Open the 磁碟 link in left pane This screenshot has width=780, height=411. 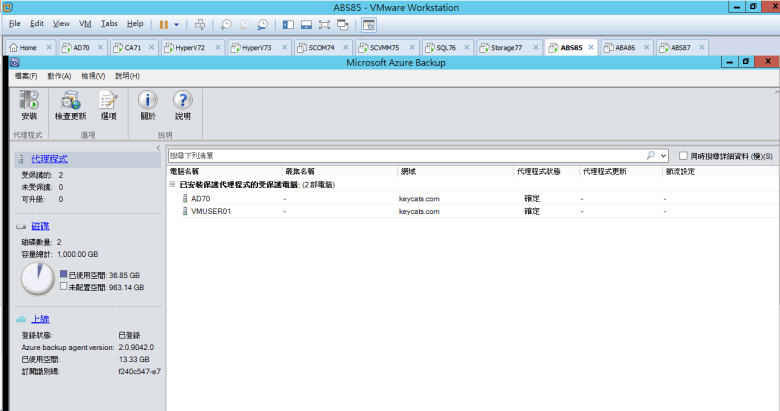[41, 227]
